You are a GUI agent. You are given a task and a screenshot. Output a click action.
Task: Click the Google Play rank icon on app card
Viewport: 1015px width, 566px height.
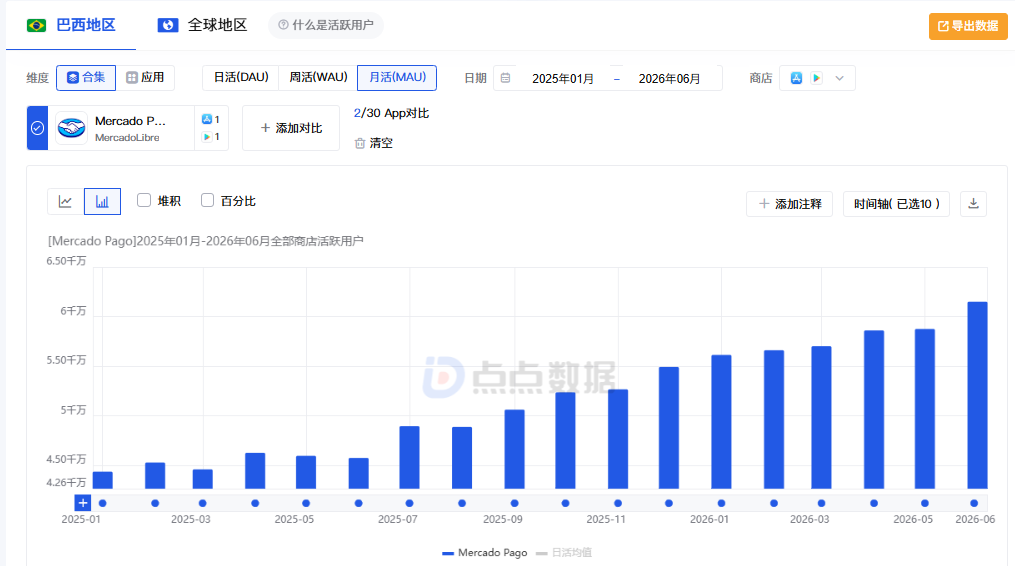tap(206, 137)
